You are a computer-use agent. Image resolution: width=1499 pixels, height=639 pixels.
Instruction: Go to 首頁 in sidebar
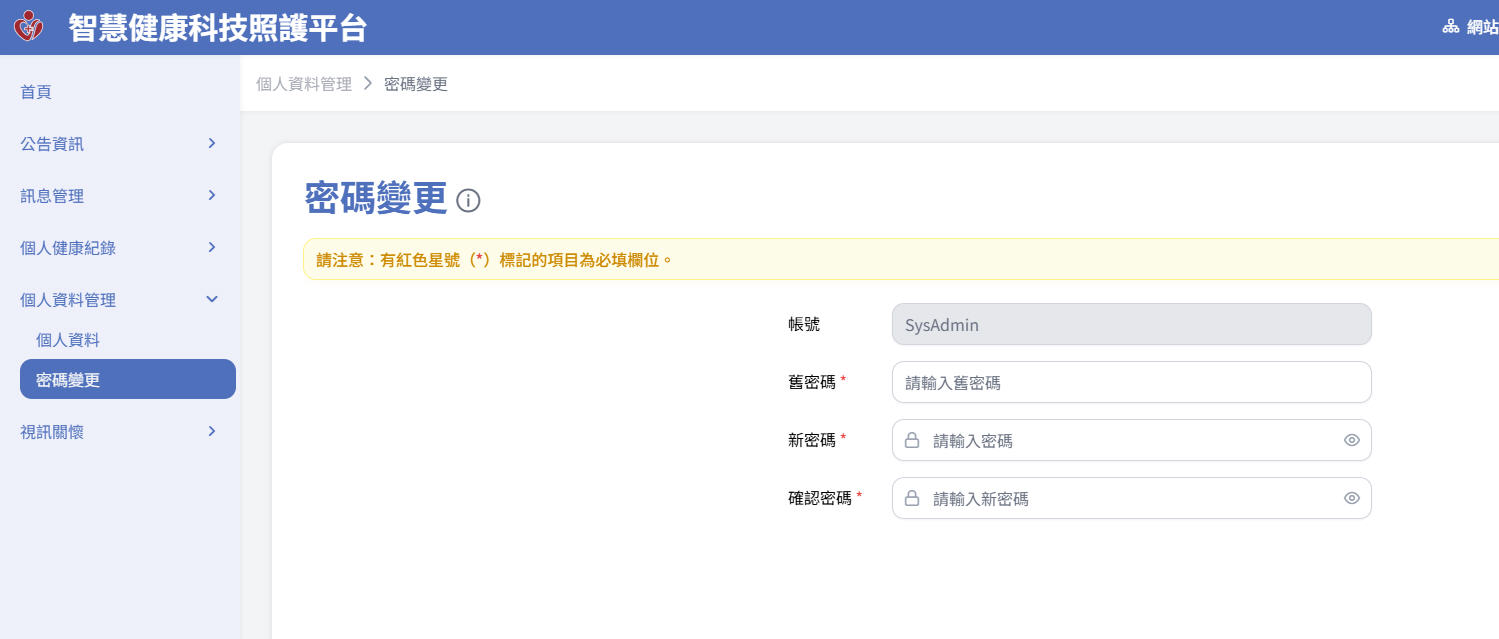click(36, 92)
